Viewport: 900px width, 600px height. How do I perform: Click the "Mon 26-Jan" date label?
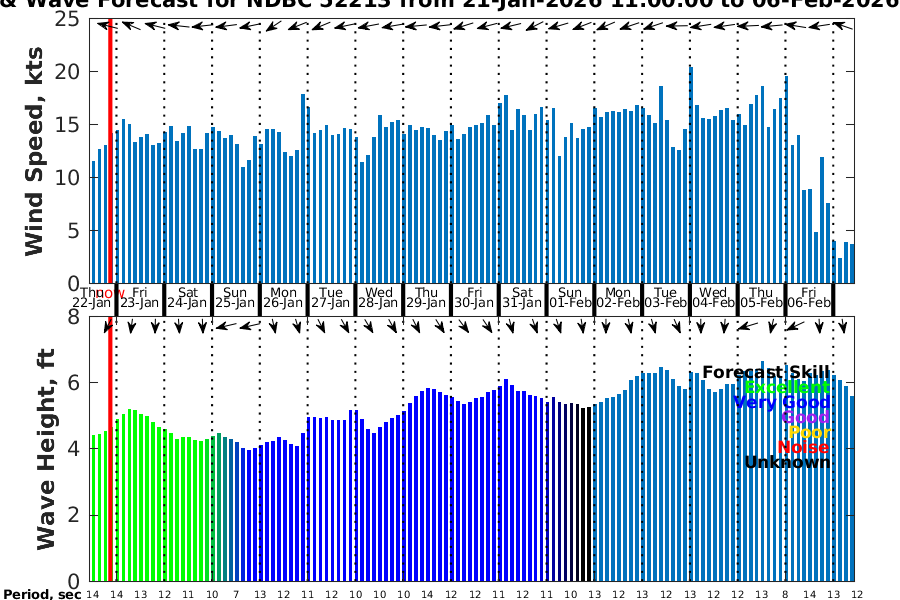pyautogui.click(x=283, y=297)
